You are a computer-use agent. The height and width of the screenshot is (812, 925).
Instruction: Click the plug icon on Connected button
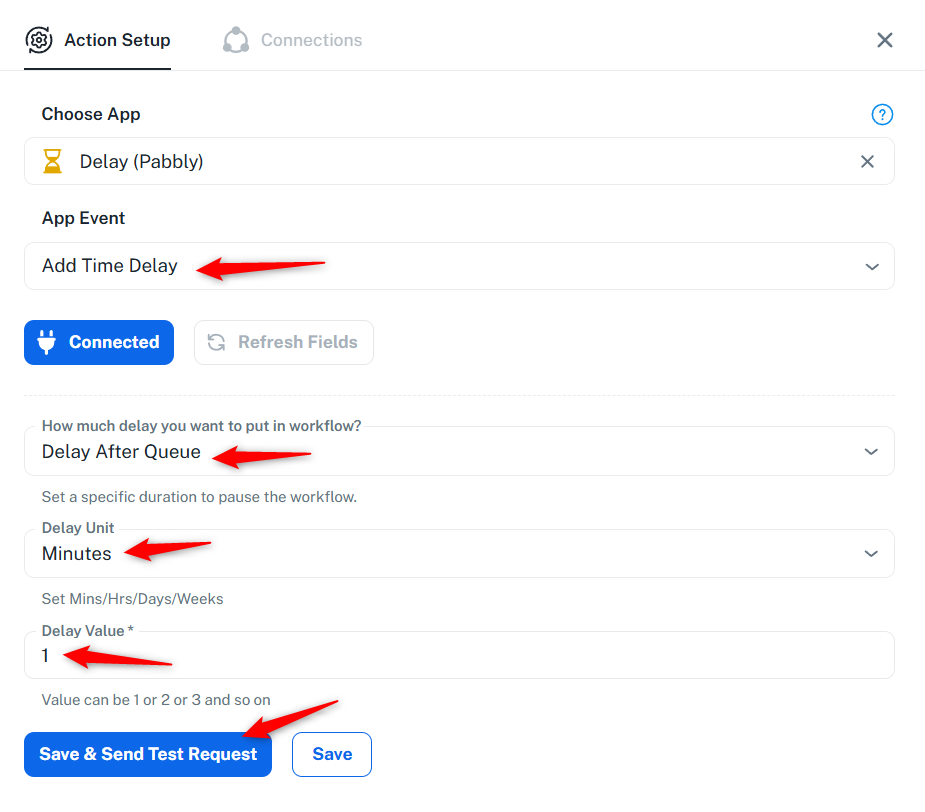[x=47, y=342]
